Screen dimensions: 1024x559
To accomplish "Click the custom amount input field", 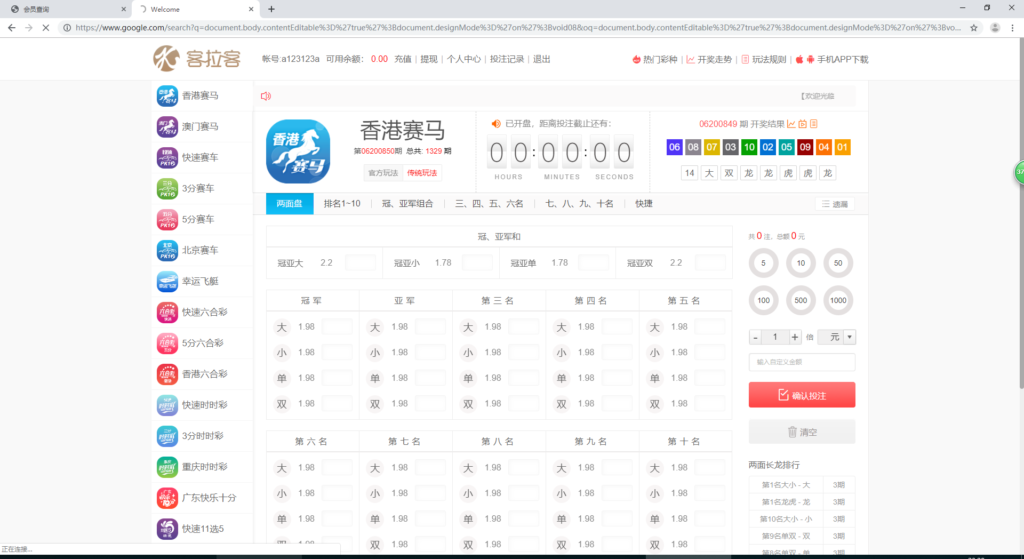I will 802,362.
